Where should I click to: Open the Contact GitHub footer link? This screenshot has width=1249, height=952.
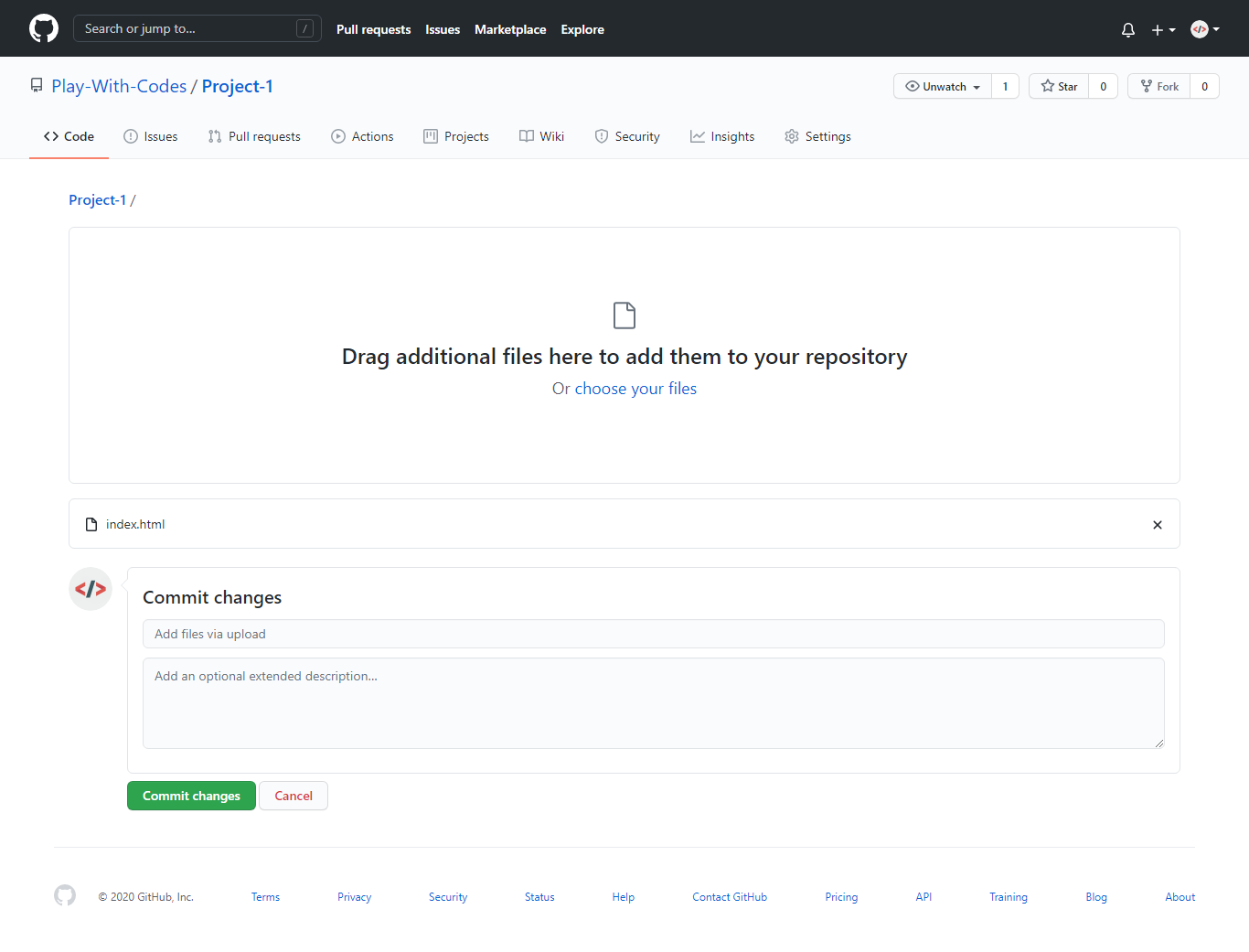(730, 897)
